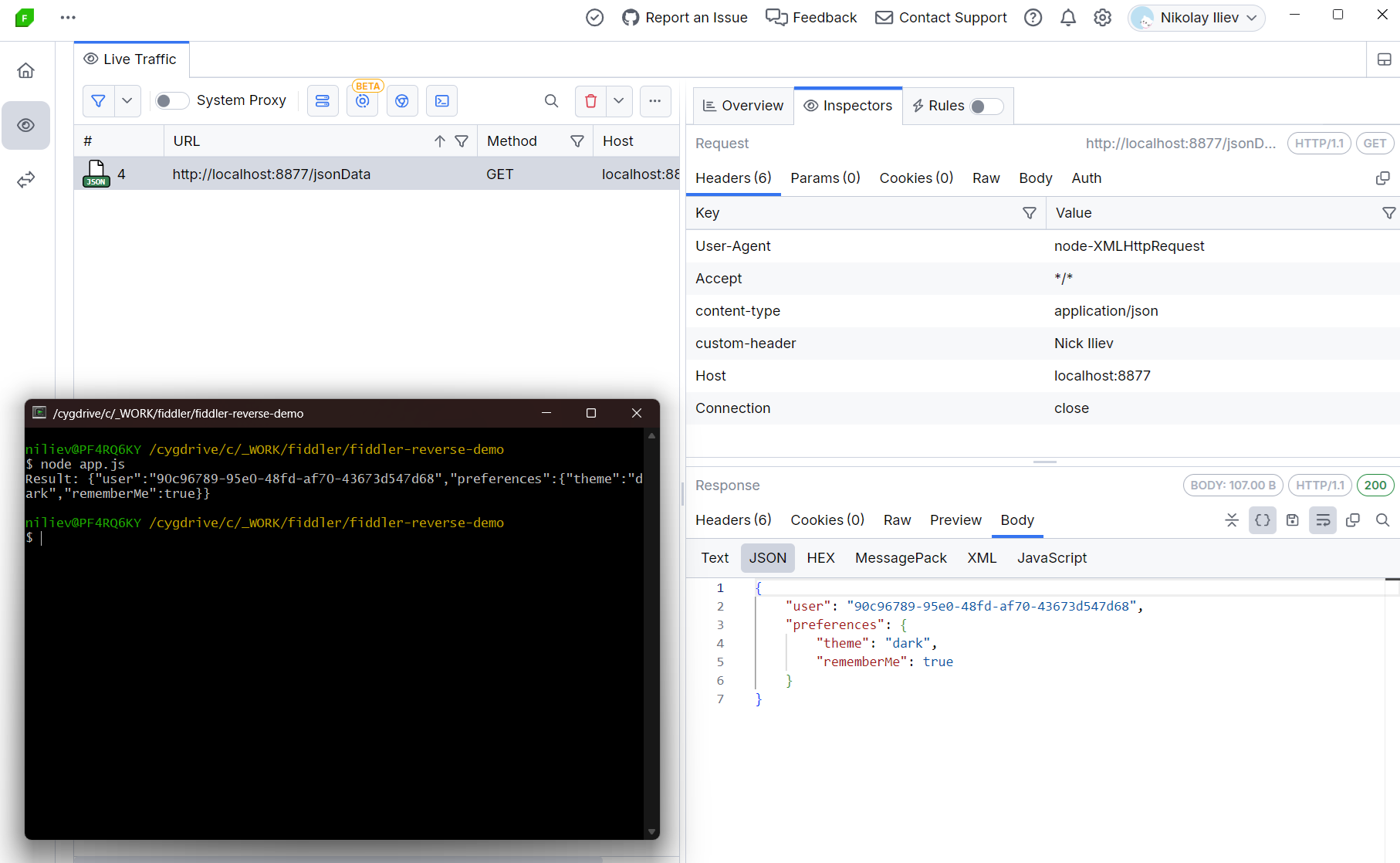Expand the delete options chevron beside the trash icon
The height and width of the screenshot is (863, 1400).
pos(618,100)
